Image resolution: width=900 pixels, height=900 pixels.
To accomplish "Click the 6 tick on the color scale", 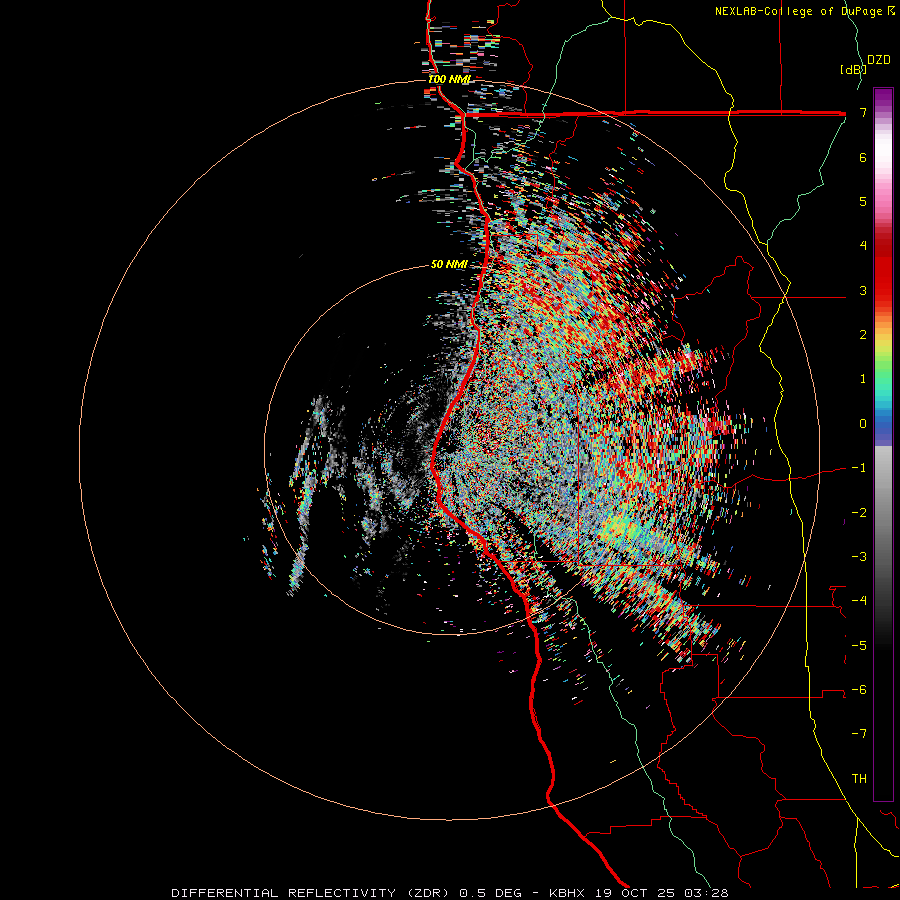I will pos(863,157).
